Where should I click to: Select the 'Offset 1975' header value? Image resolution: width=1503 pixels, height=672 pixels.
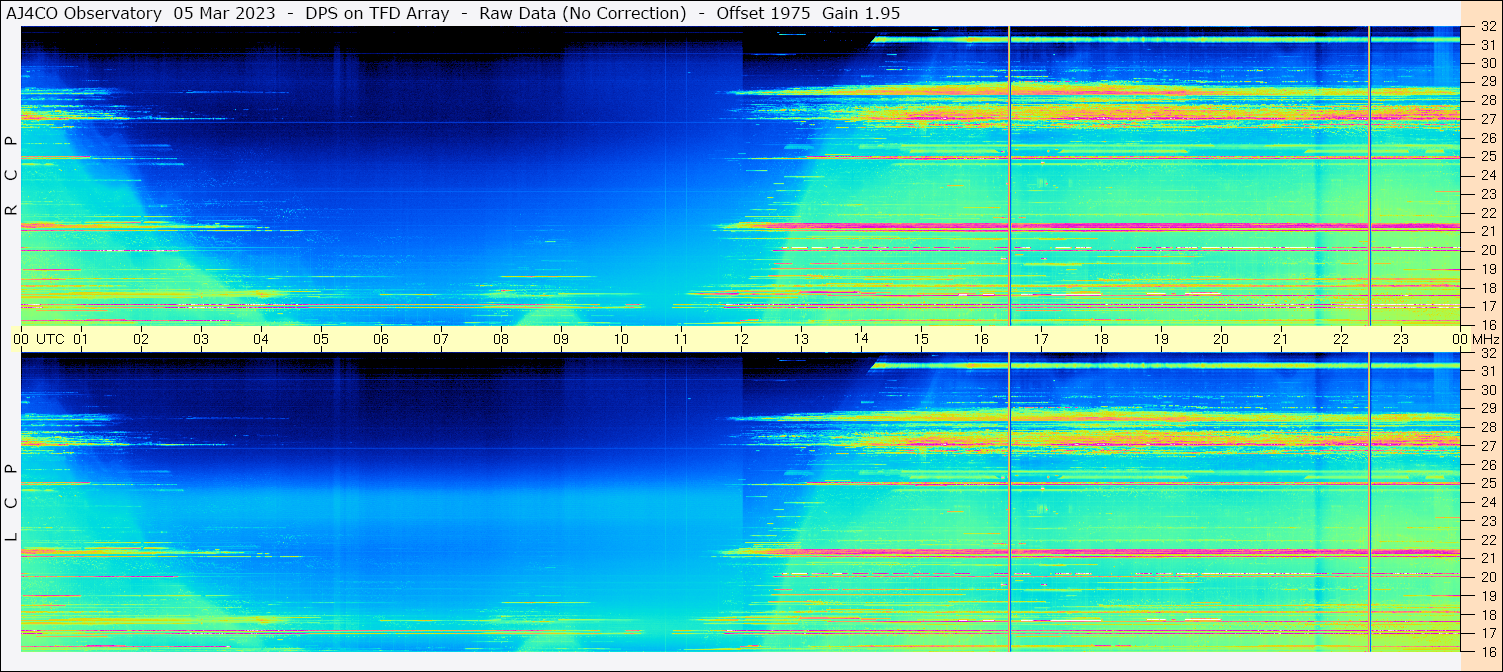pos(761,14)
